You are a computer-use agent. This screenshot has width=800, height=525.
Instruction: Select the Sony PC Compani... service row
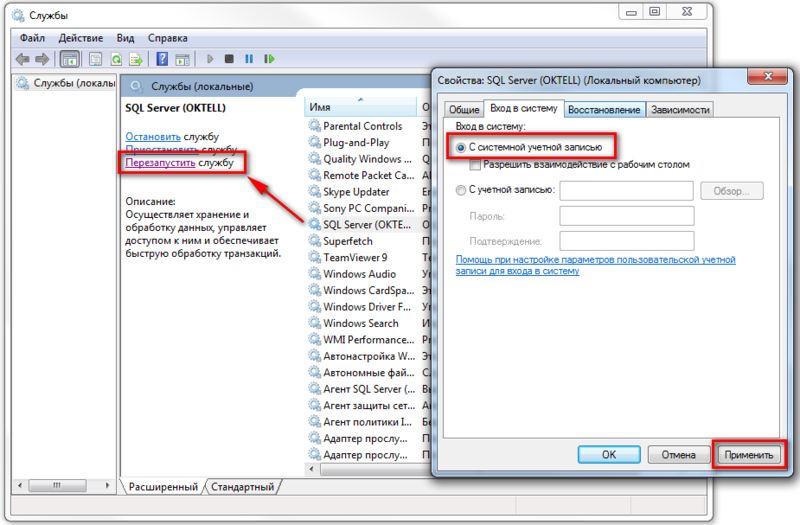tap(369, 208)
